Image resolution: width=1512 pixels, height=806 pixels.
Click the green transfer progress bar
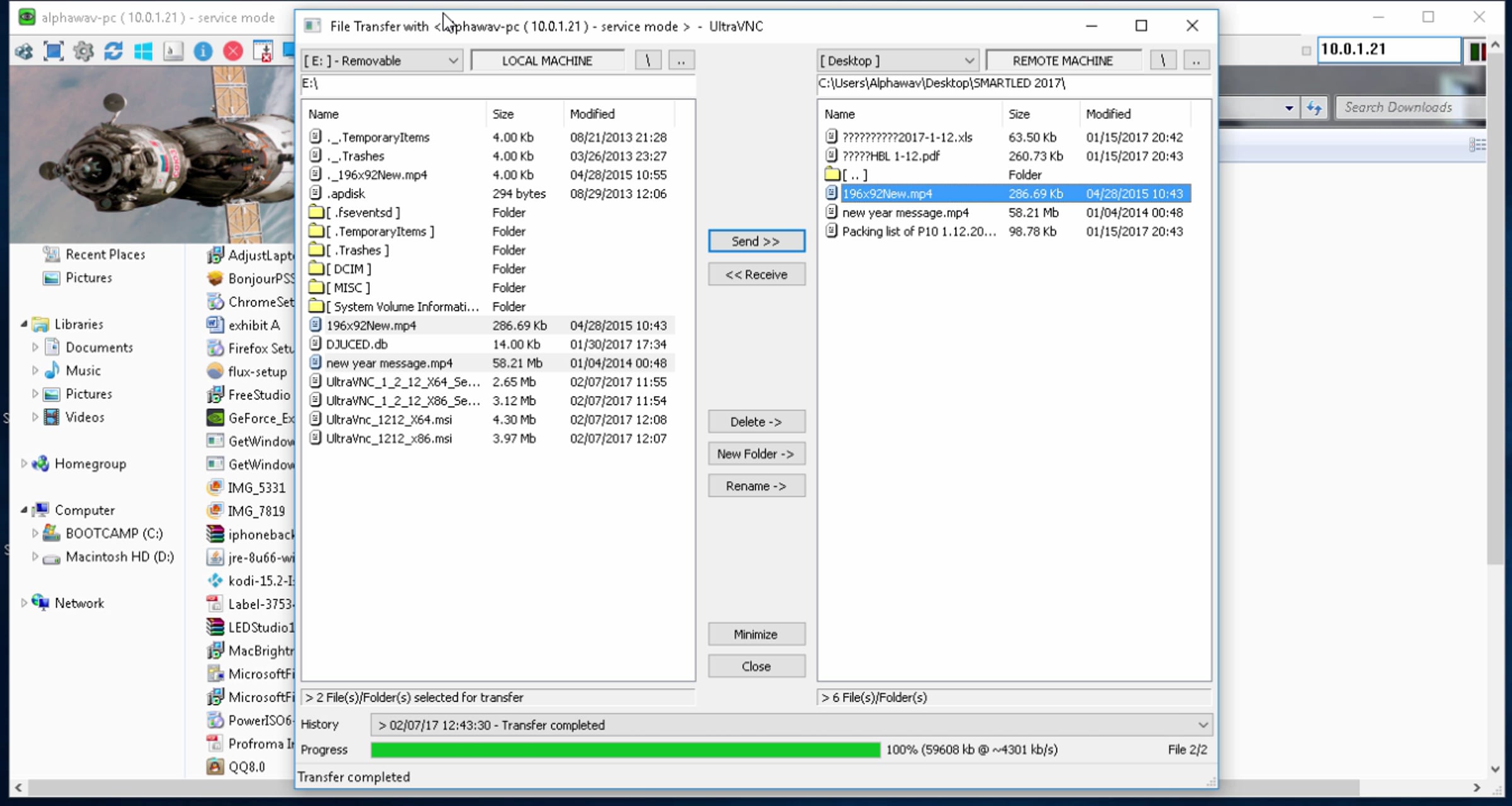coord(625,749)
